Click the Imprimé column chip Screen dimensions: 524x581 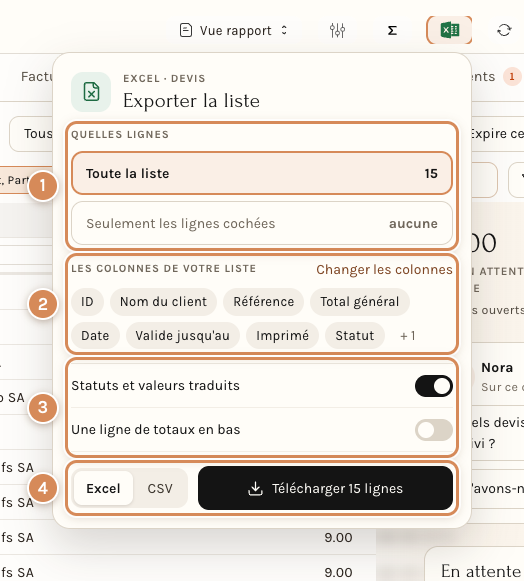[x=282, y=335]
